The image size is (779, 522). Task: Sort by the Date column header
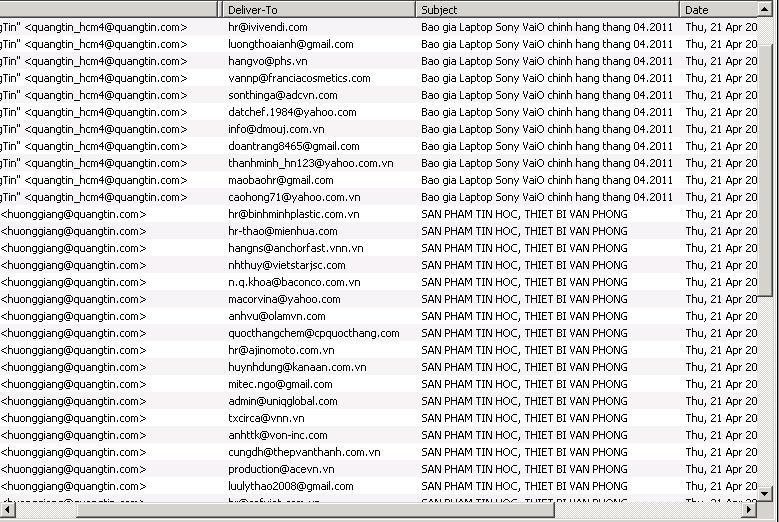[x=718, y=9]
